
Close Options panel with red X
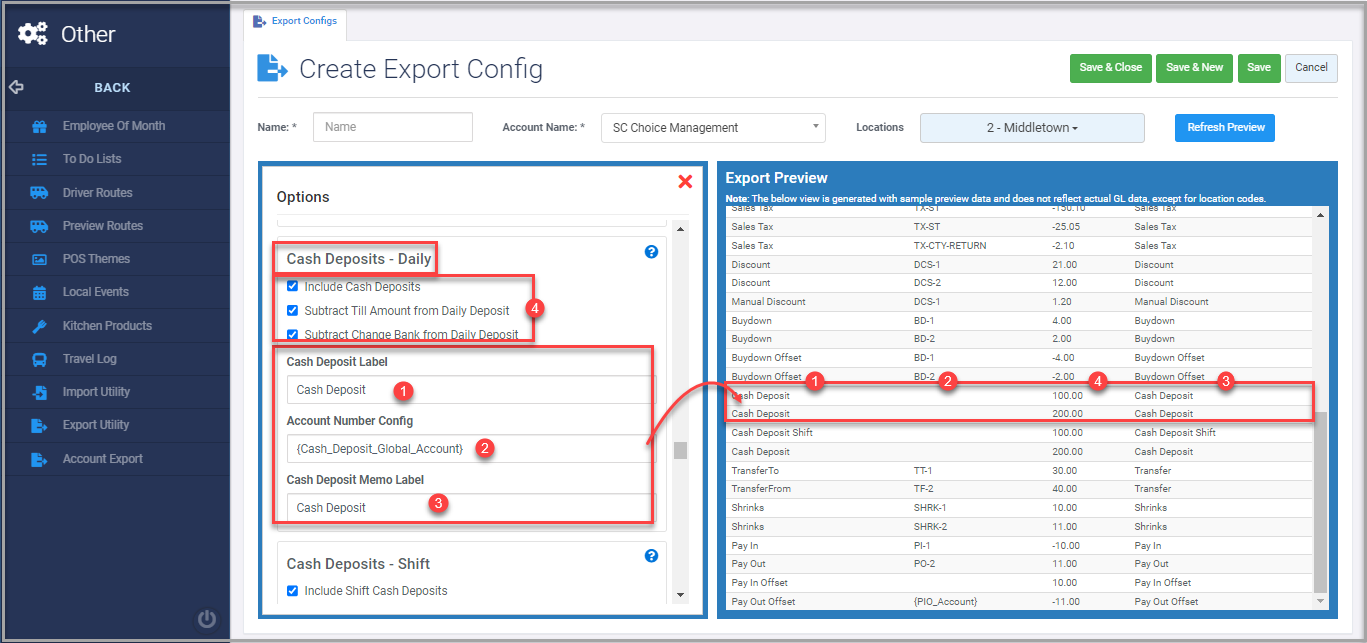pos(685,181)
